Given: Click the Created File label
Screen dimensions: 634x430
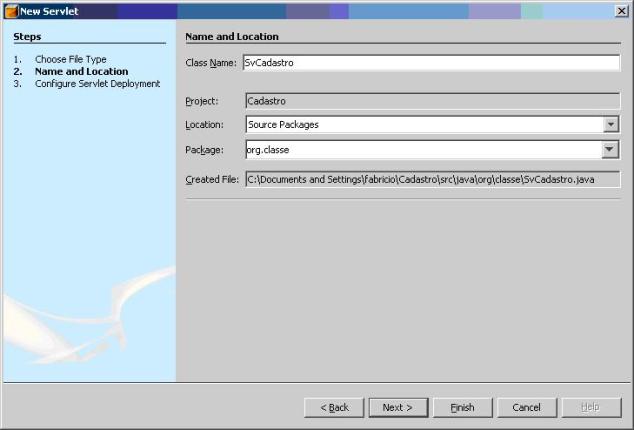Looking at the screenshot, I should [x=212, y=180].
